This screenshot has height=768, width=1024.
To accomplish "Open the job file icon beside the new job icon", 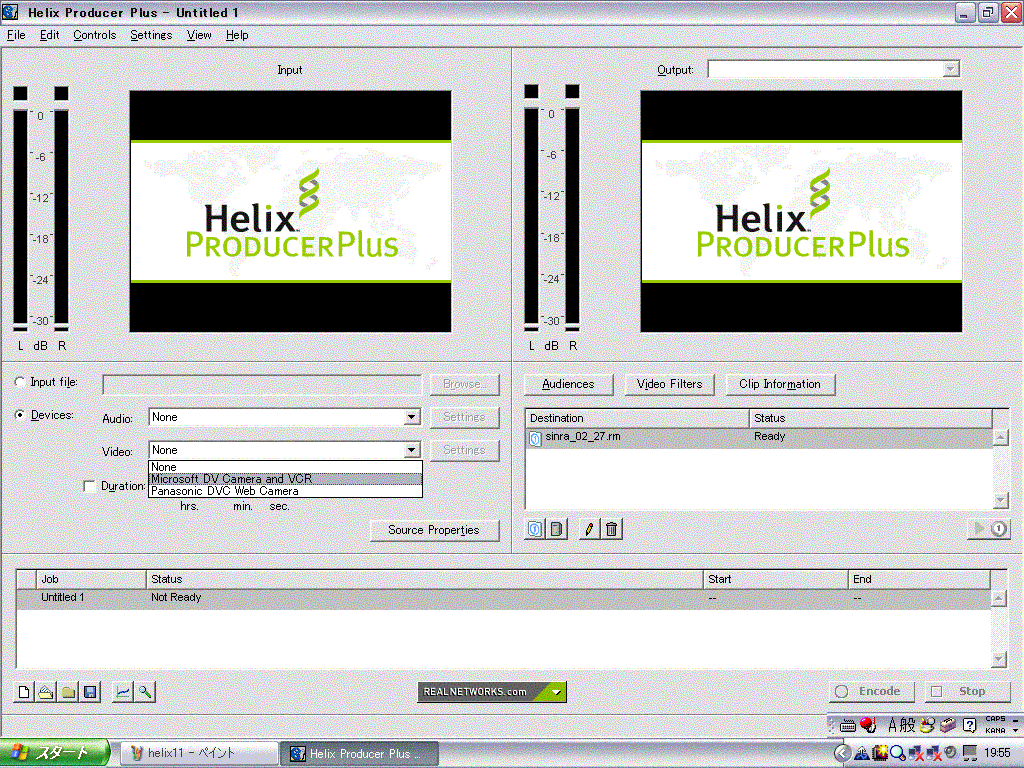I will [46, 692].
